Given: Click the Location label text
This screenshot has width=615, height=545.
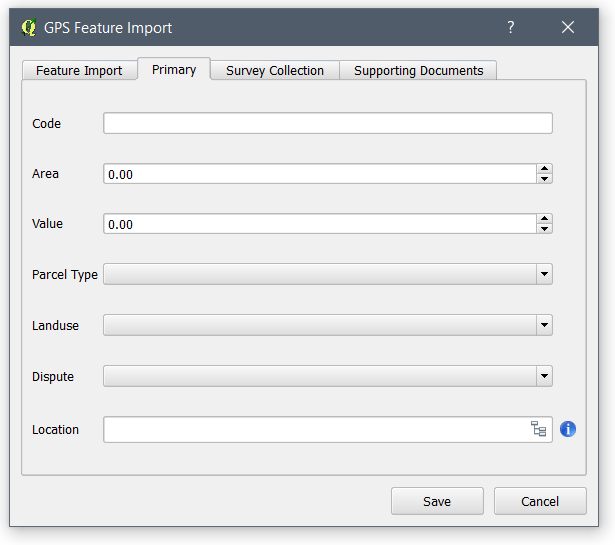Looking at the screenshot, I should [55, 429].
